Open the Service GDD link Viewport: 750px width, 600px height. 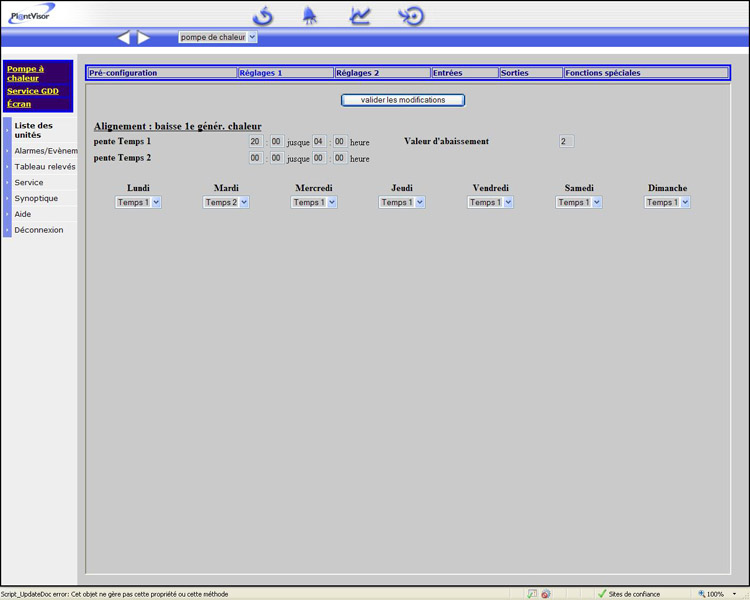click(33, 91)
